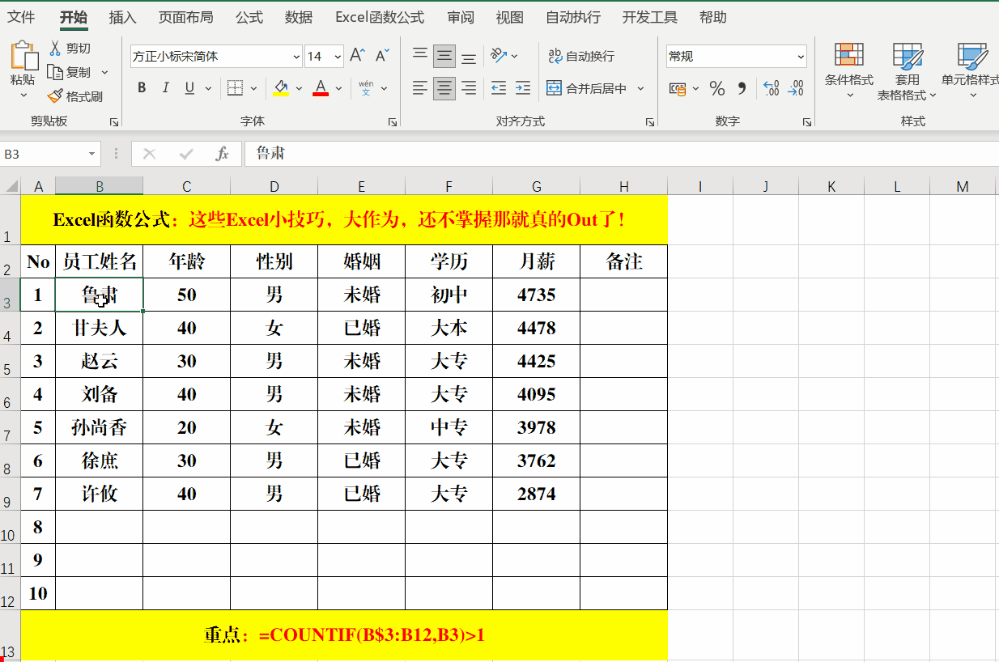Switch to the 页面布局 tab
999x662 pixels.
point(185,17)
